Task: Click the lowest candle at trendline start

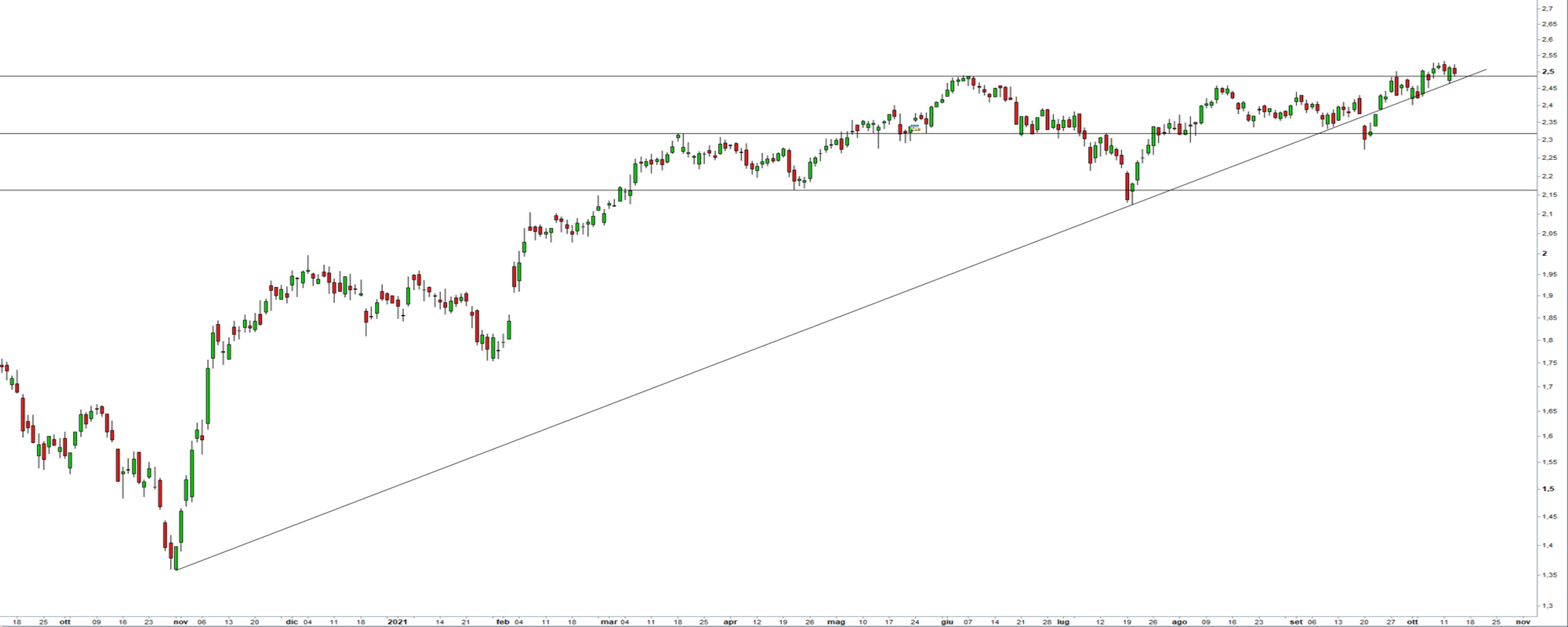Action: (x=176, y=558)
